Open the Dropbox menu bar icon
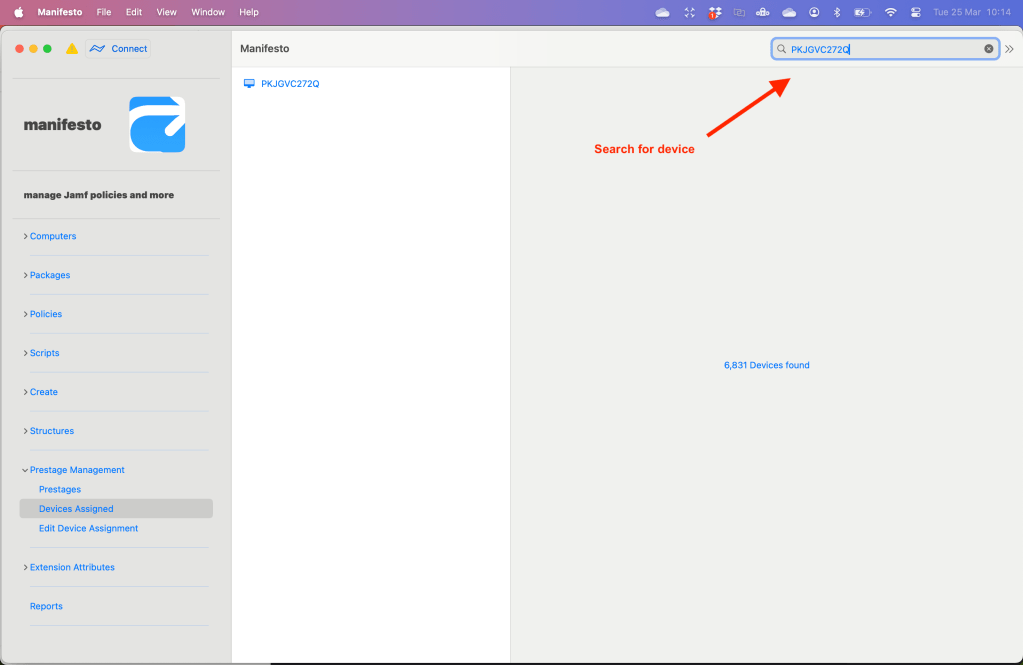This screenshot has height=665, width=1023. pos(714,12)
